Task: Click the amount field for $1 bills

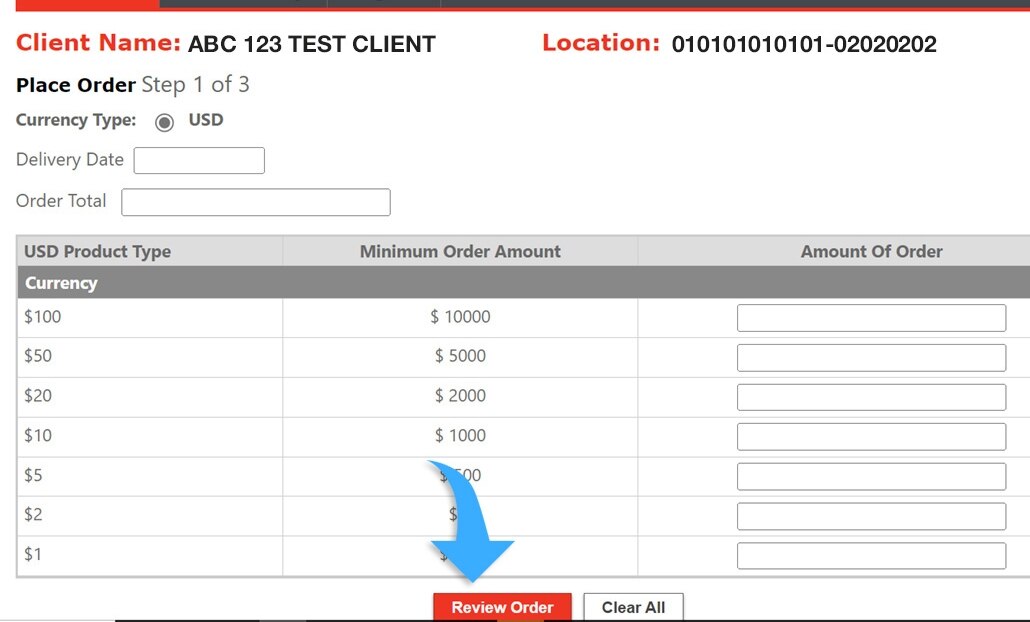Action: pos(870,555)
